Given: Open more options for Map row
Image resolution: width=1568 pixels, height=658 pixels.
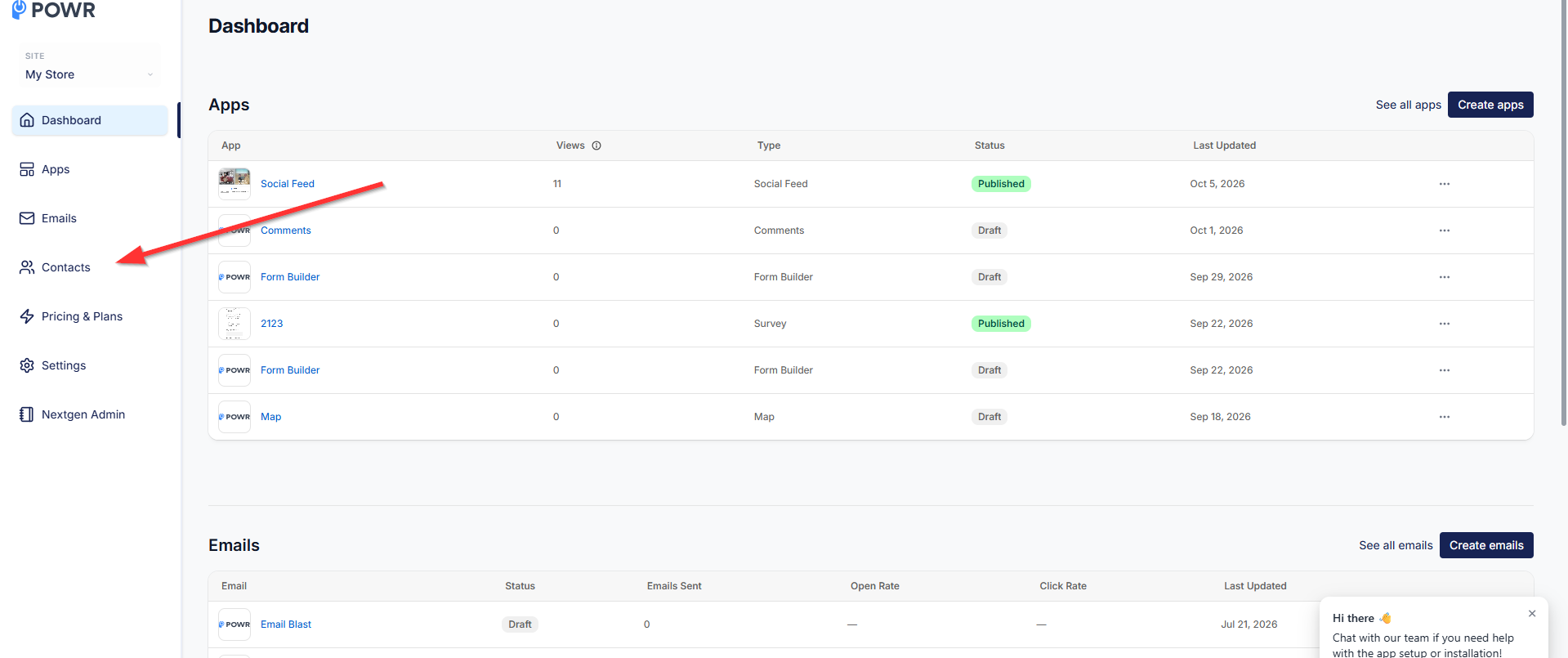Looking at the screenshot, I should (1445, 417).
